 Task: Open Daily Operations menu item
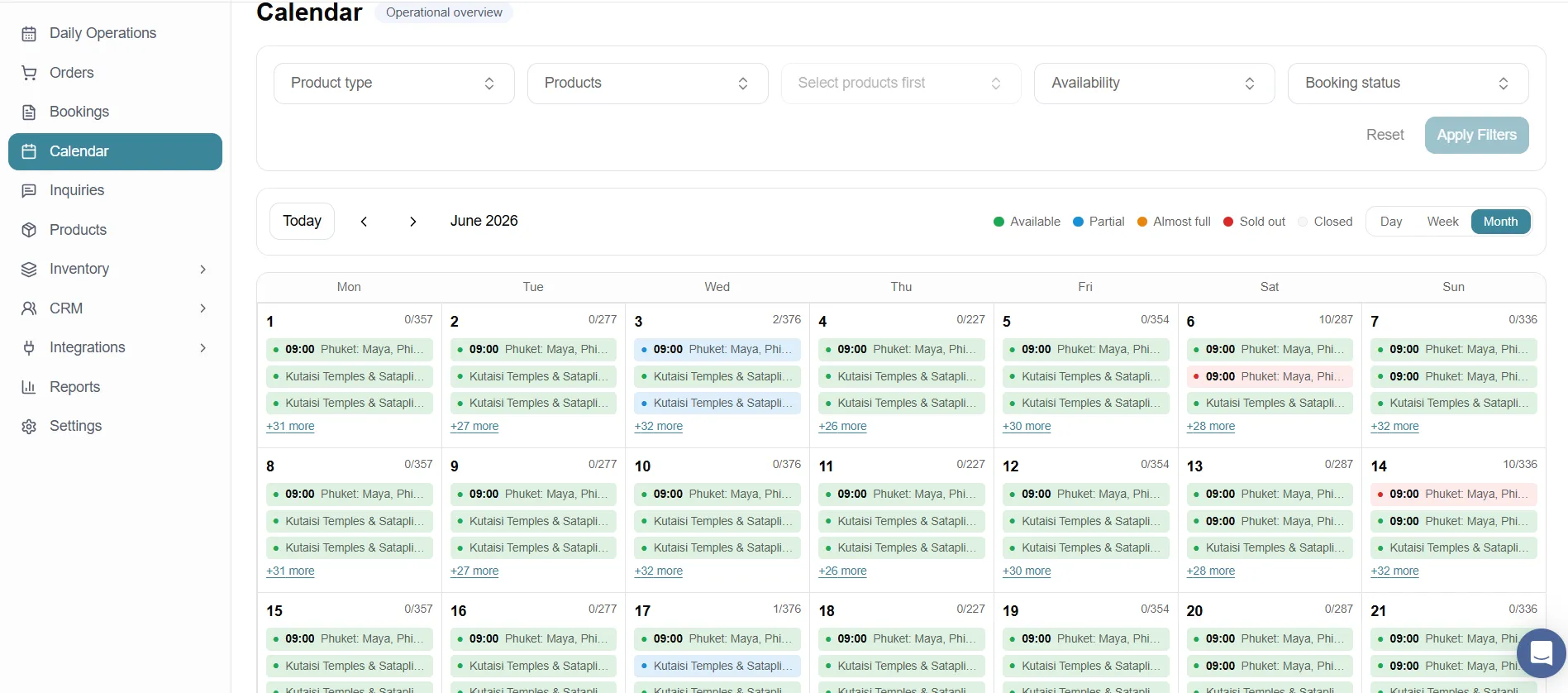pyautogui.click(x=115, y=34)
